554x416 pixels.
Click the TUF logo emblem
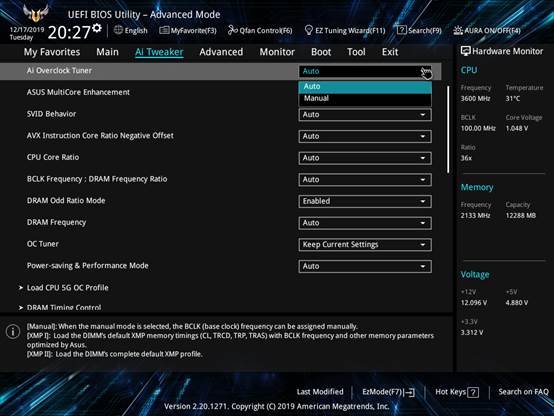coord(35,13)
